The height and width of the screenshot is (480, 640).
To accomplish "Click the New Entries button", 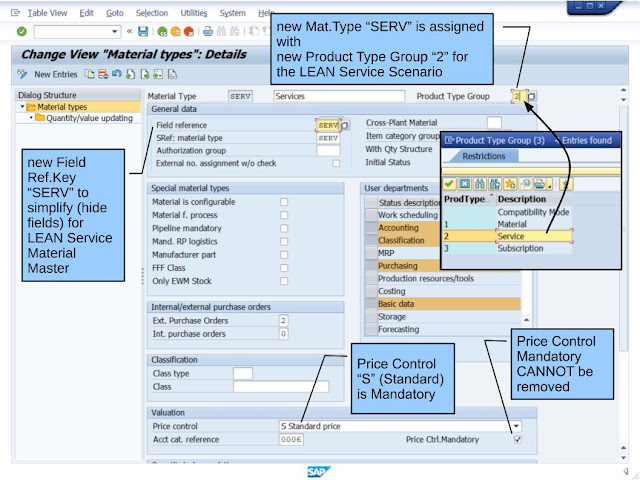I will coord(56,74).
